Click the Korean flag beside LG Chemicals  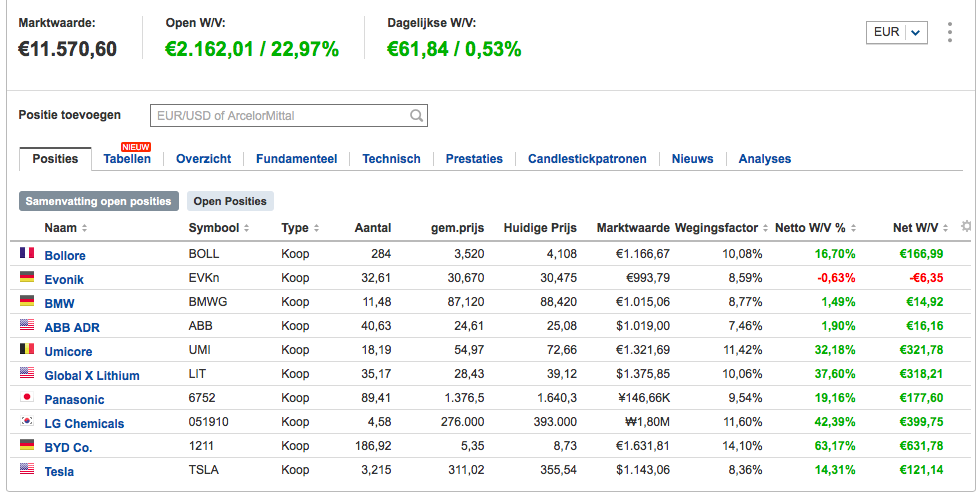pos(27,421)
